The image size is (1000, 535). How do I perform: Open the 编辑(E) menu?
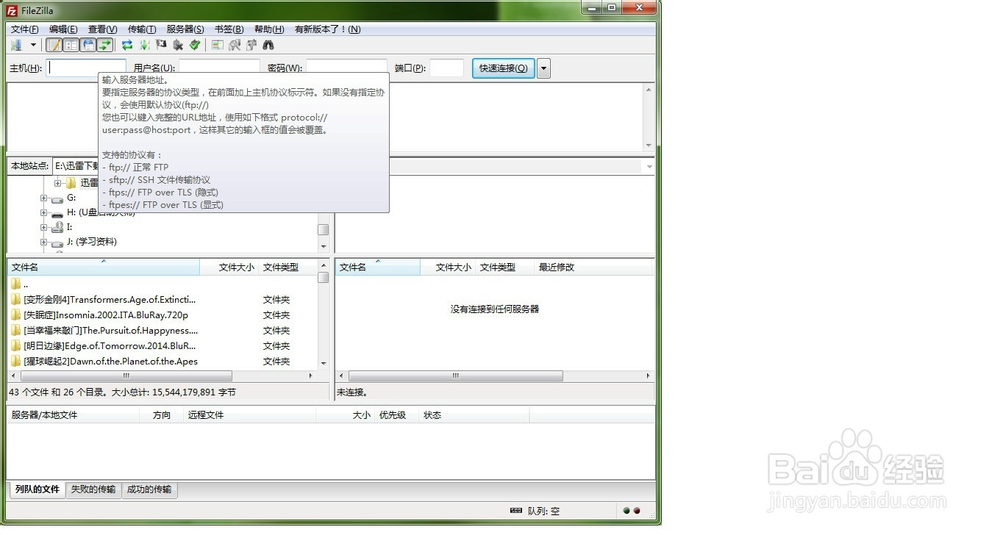(63, 29)
